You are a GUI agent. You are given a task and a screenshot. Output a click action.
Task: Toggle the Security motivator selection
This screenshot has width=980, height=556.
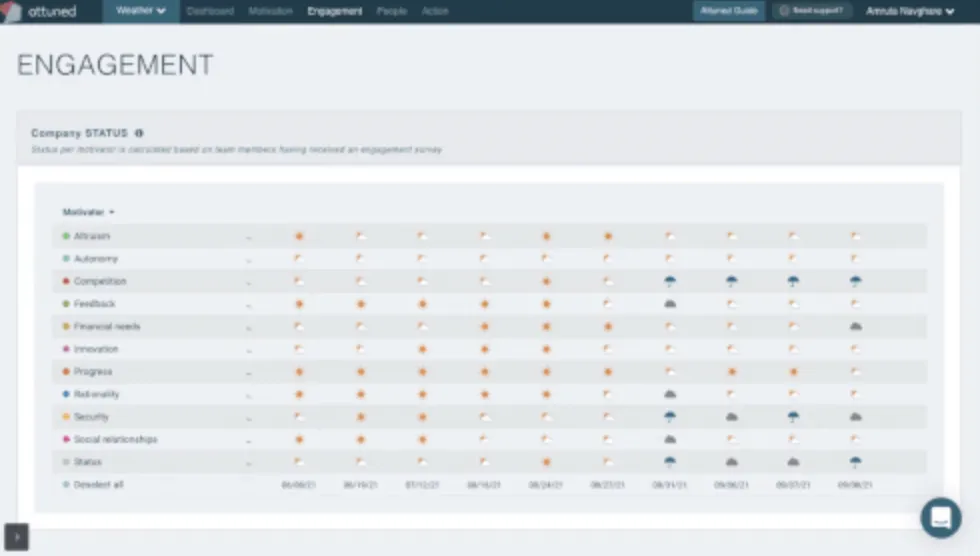[x=66, y=417]
